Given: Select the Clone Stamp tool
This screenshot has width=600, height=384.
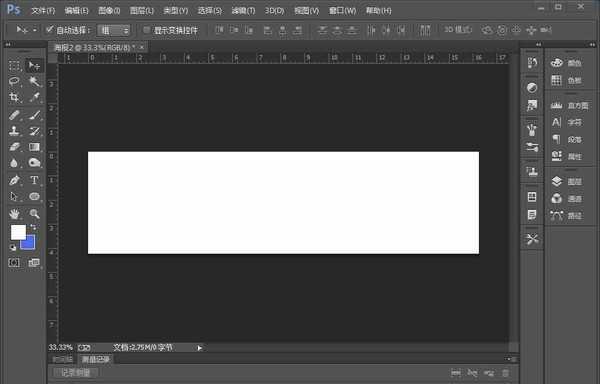Looking at the screenshot, I should click(x=14, y=131).
